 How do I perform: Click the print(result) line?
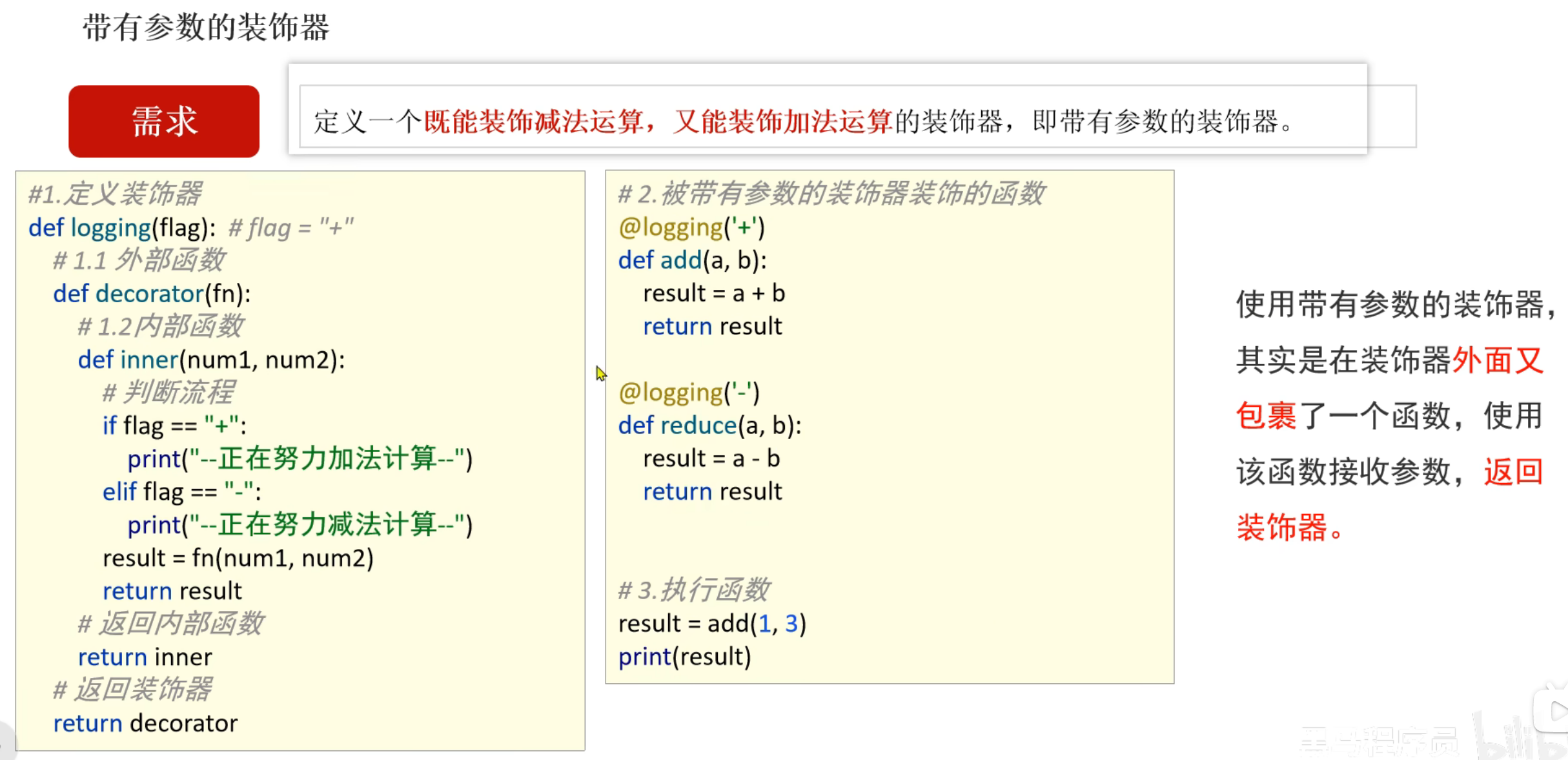pos(684,657)
